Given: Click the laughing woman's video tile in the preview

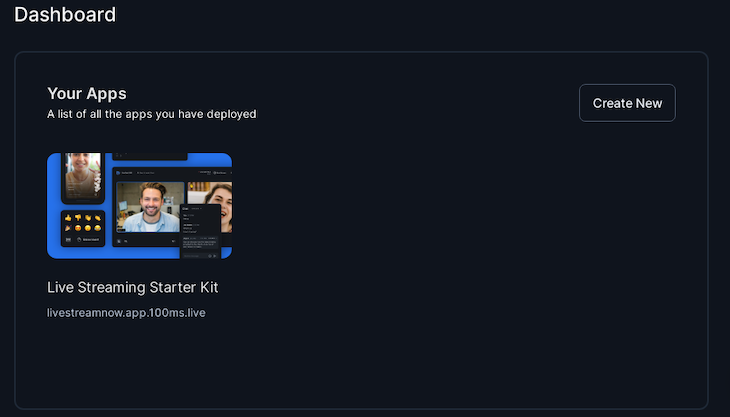Looking at the screenshot, I should tap(210, 207).
